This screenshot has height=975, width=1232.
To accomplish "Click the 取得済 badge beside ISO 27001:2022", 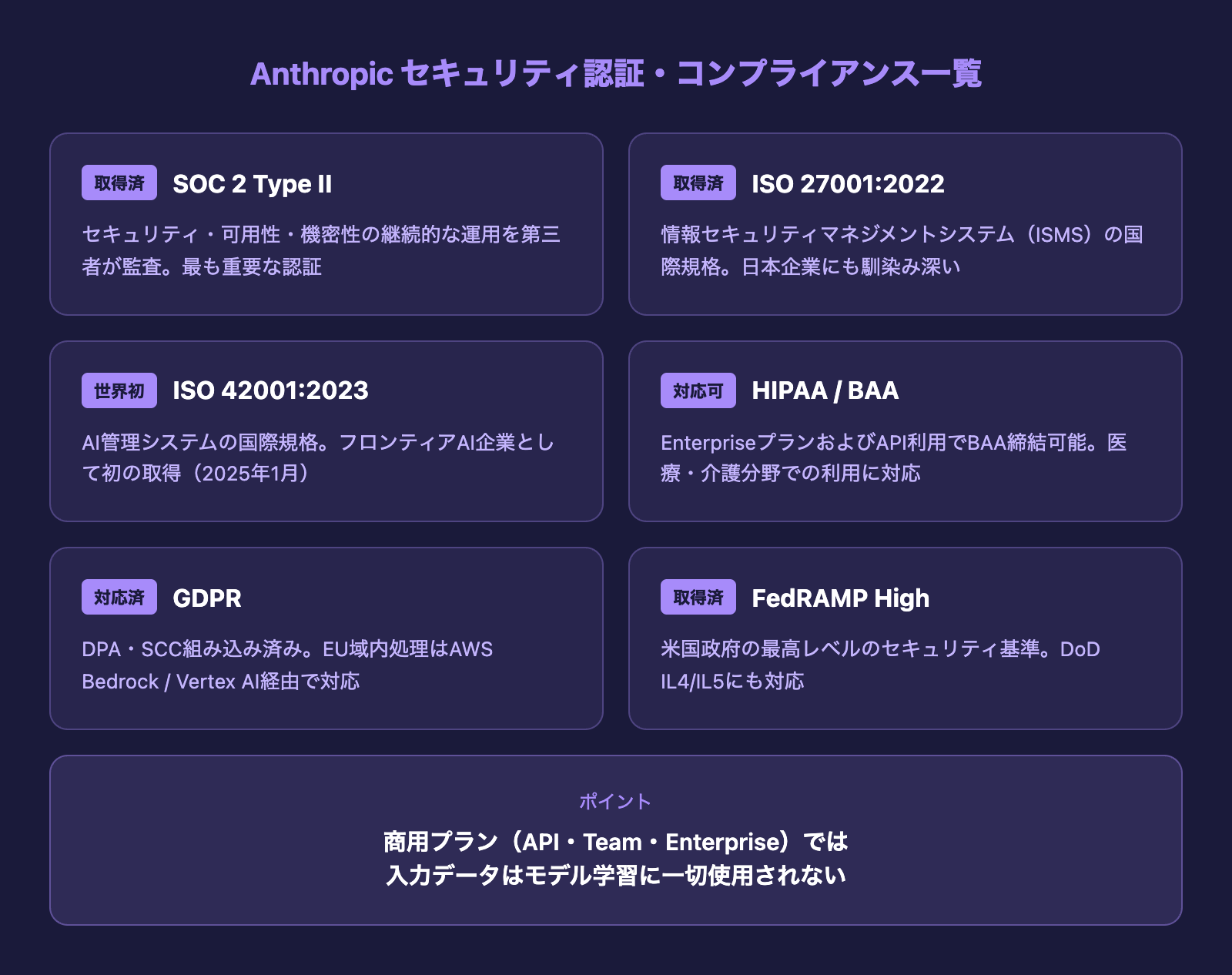I will 698,183.
